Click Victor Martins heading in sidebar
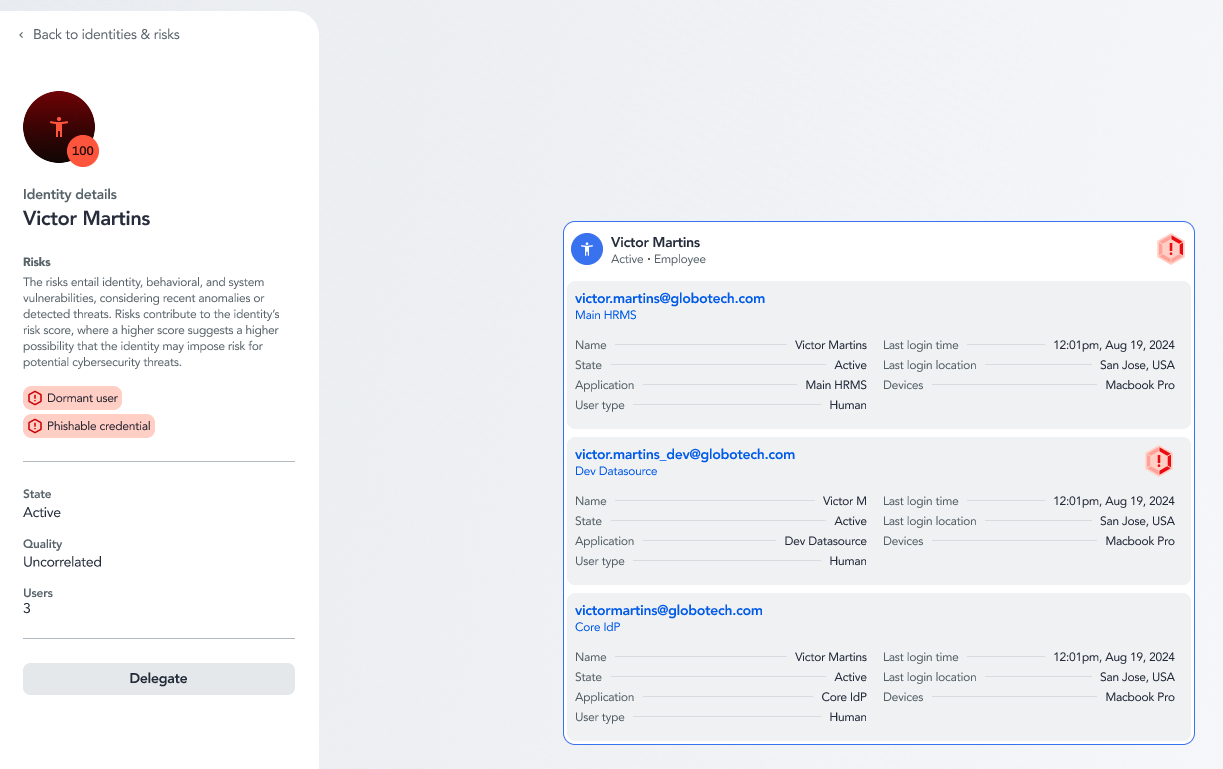Image resolution: width=1223 pixels, height=769 pixels. (x=87, y=218)
